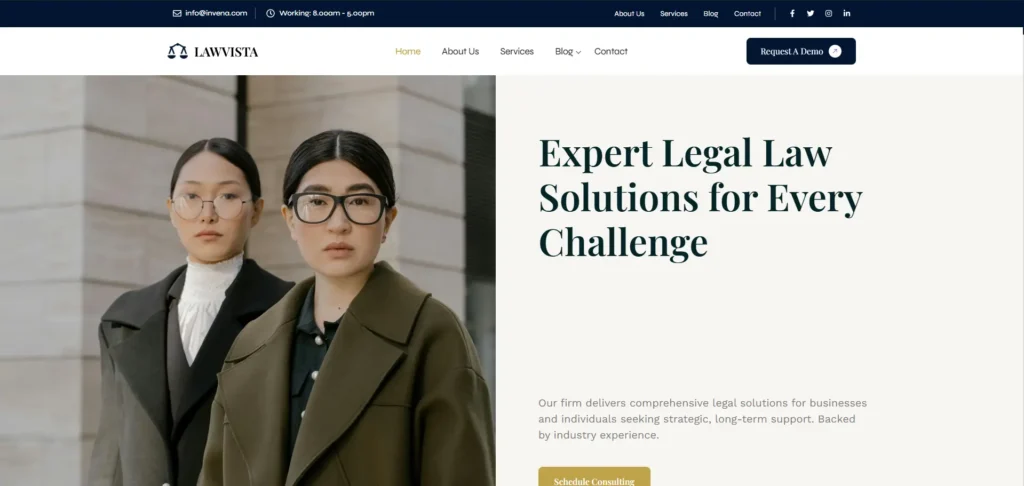This screenshot has width=1024, height=486.
Task: Open Services link in top bar
Action: click(673, 13)
